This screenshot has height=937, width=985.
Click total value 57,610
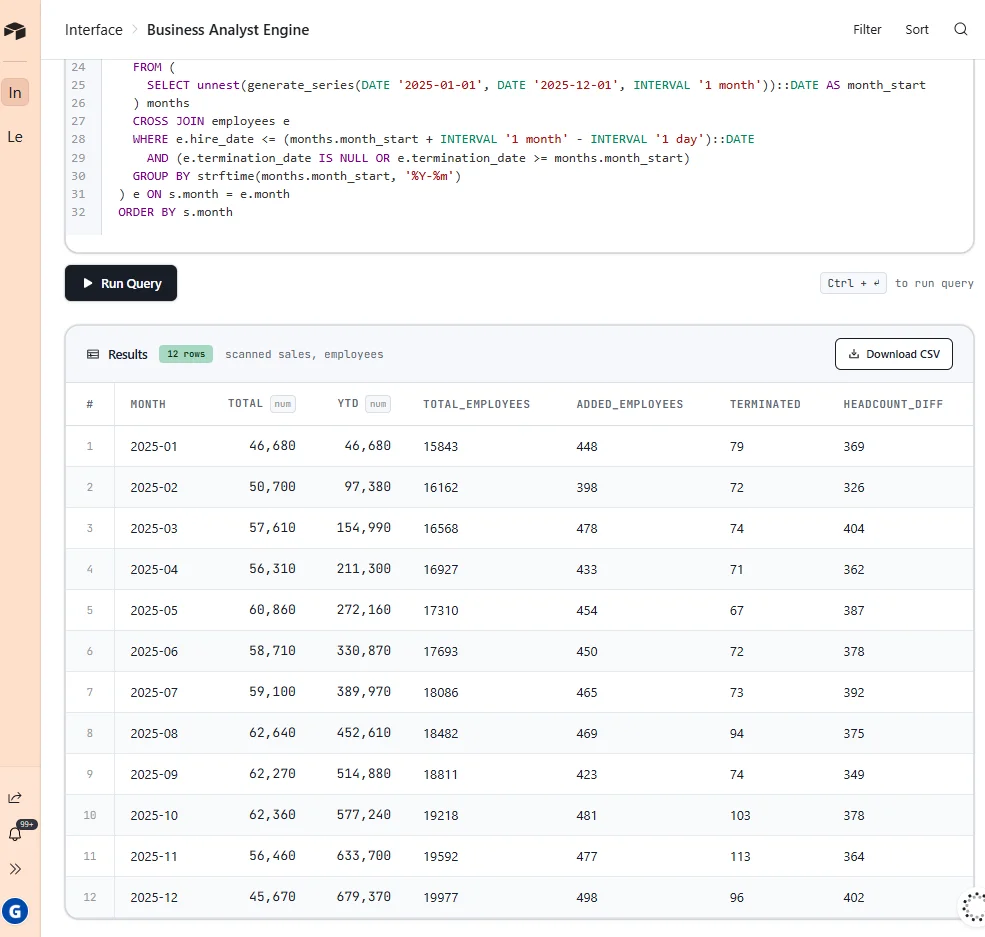pyautogui.click(x=272, y=528)
